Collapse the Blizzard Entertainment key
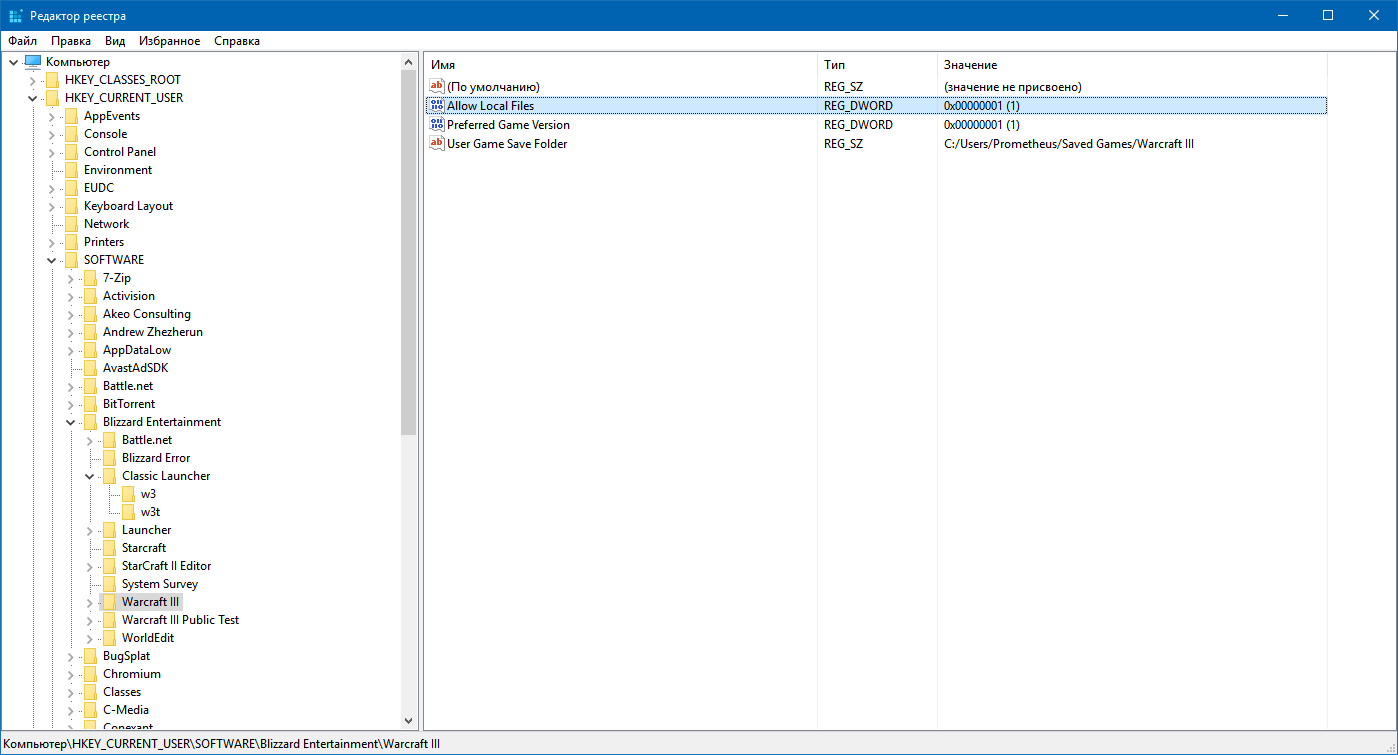Screen dimensions: 1398x755 pos(70,422)
